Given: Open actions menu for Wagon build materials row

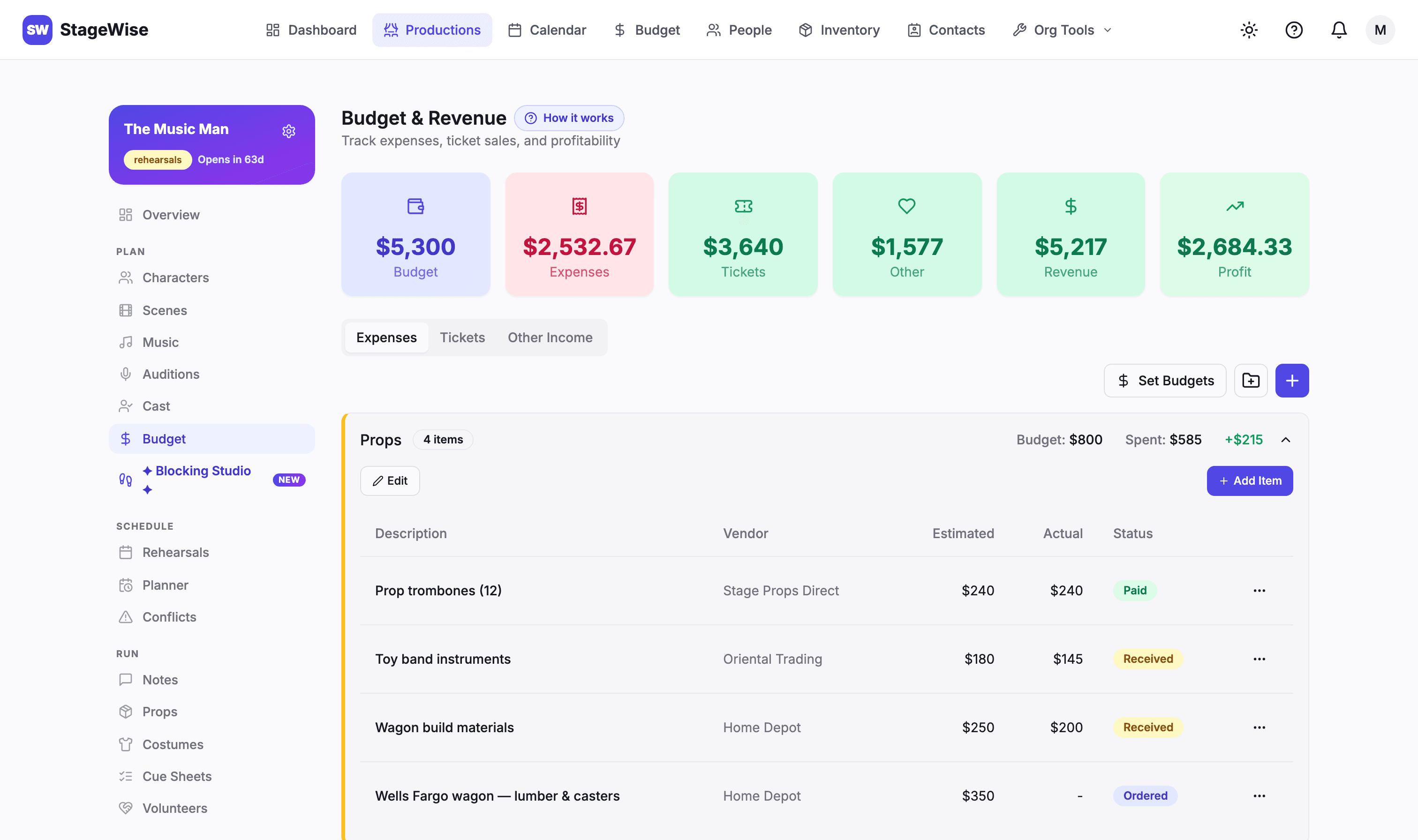Looking at the screenshot, I should 1259,727.
